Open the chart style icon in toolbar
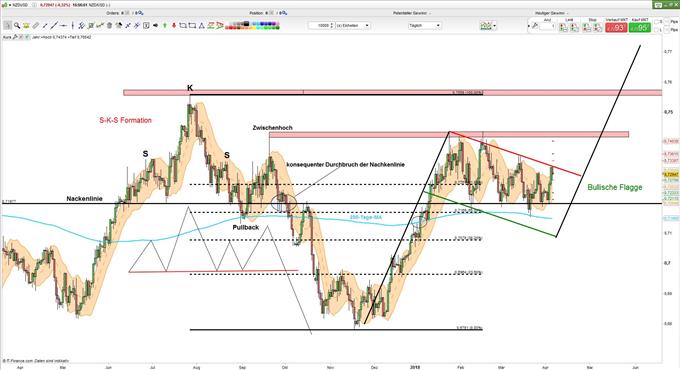Viewport: 680px width, 370px height. pos(485,26)
